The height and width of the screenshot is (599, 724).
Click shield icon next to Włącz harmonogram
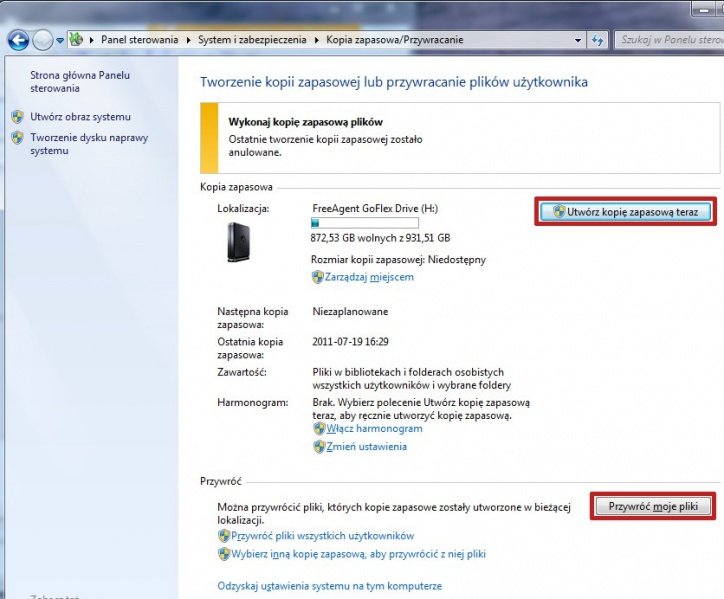click(319, 428)
